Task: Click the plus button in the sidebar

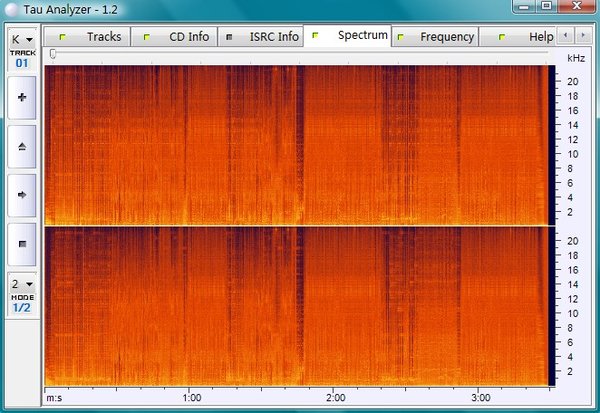Action: coord(22,97)
